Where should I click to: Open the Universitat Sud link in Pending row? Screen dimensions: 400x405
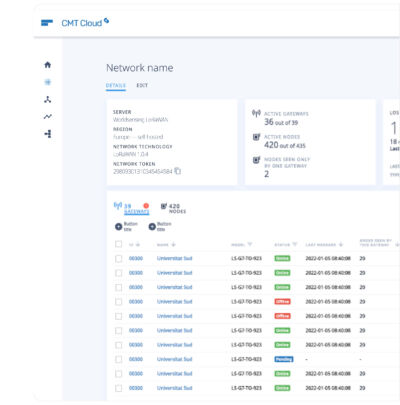tap(174, 359)
